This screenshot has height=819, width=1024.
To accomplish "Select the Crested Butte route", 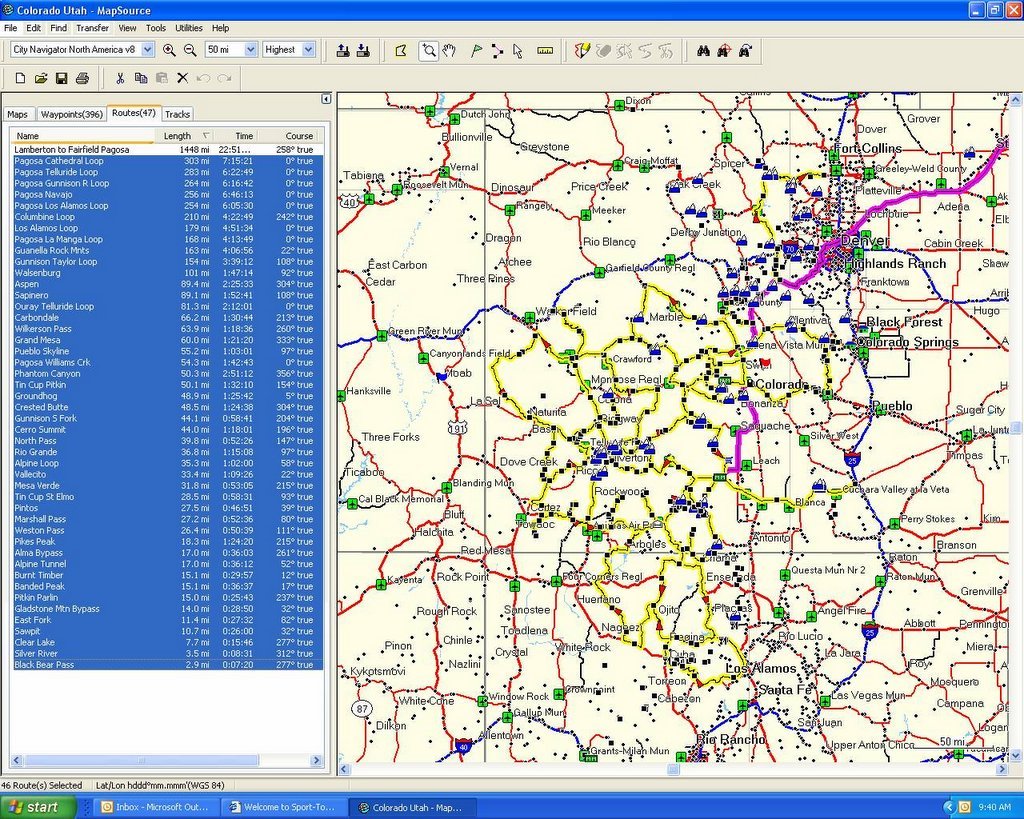I will click(166, 407).
